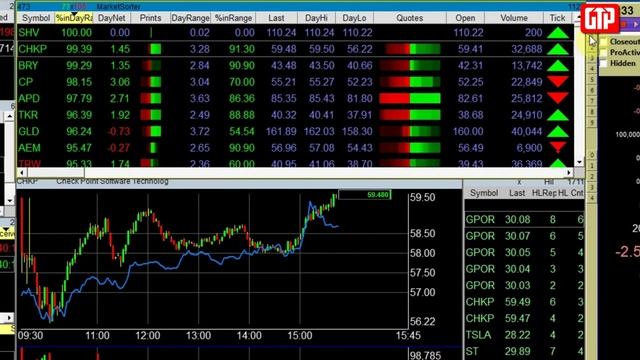The height and width of the screenshot is (360, 640).
Task: Sort by the DayRange column header
Action: point(191,18)
